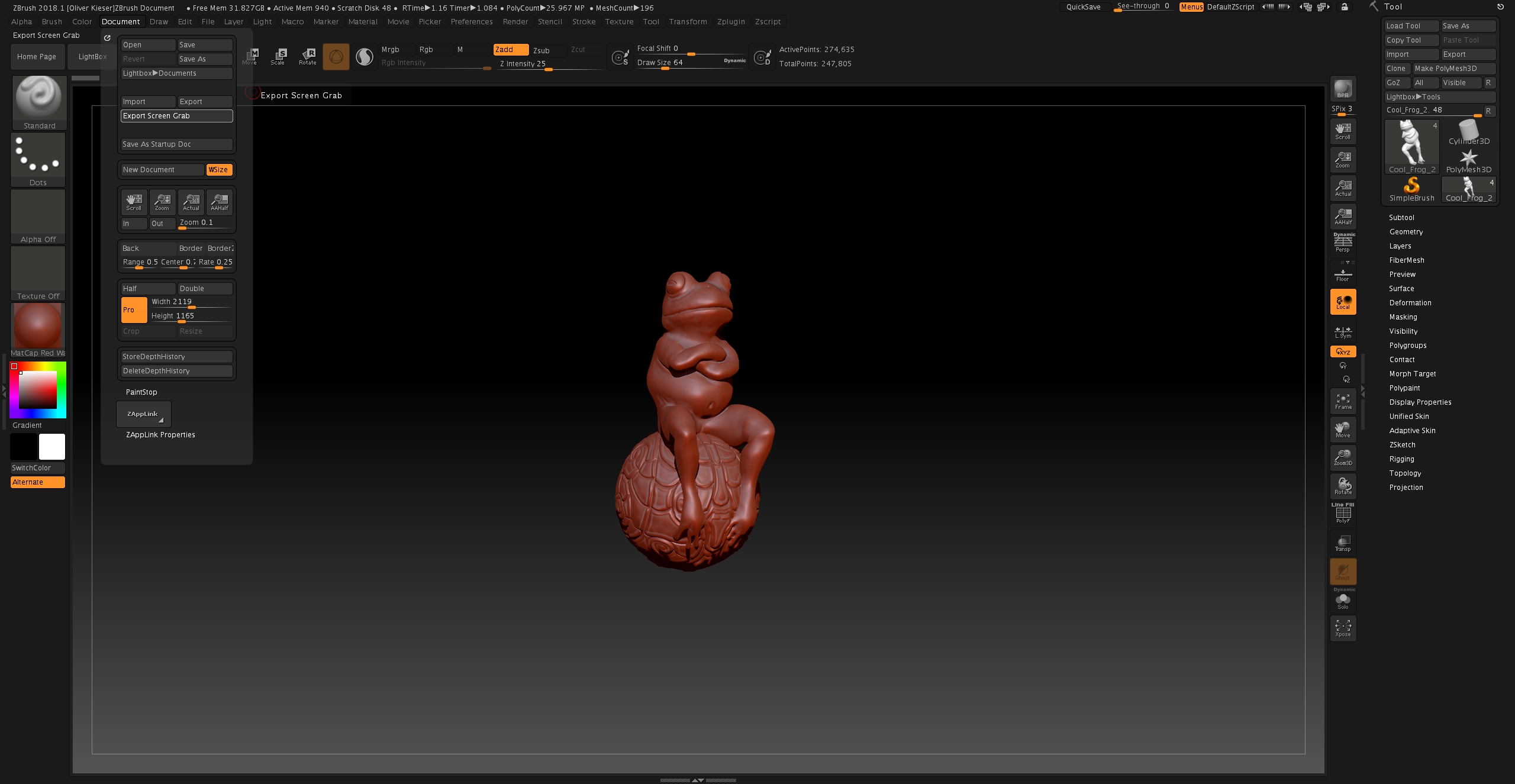Click the AAHalf icon in Document palette

tap(220, 202)
